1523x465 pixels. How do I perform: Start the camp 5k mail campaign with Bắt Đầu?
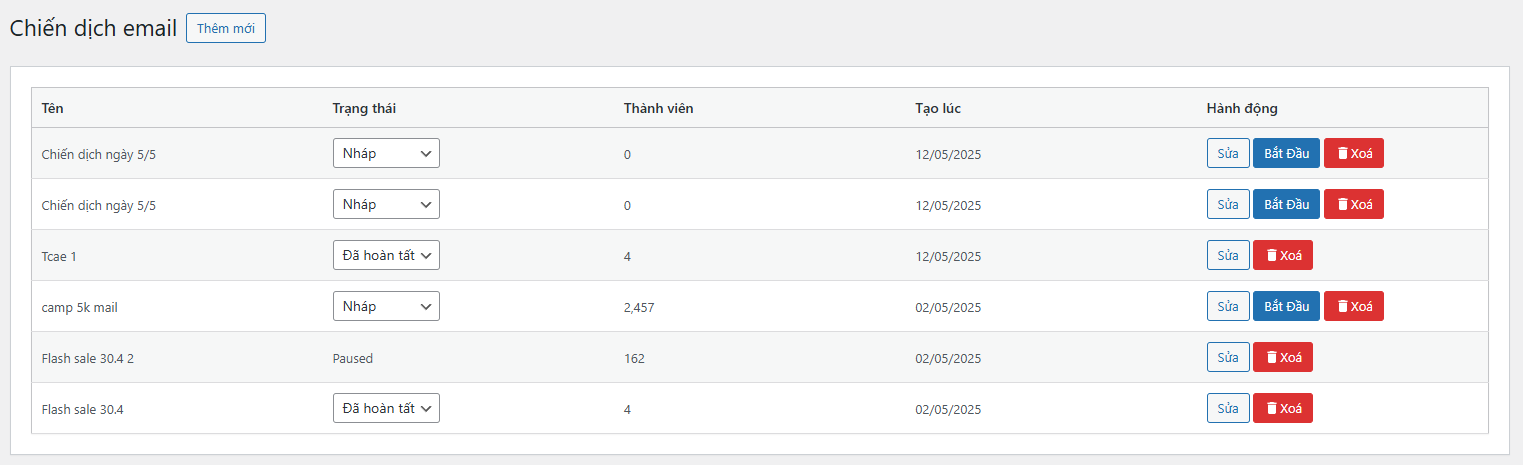click(1286, 306)
